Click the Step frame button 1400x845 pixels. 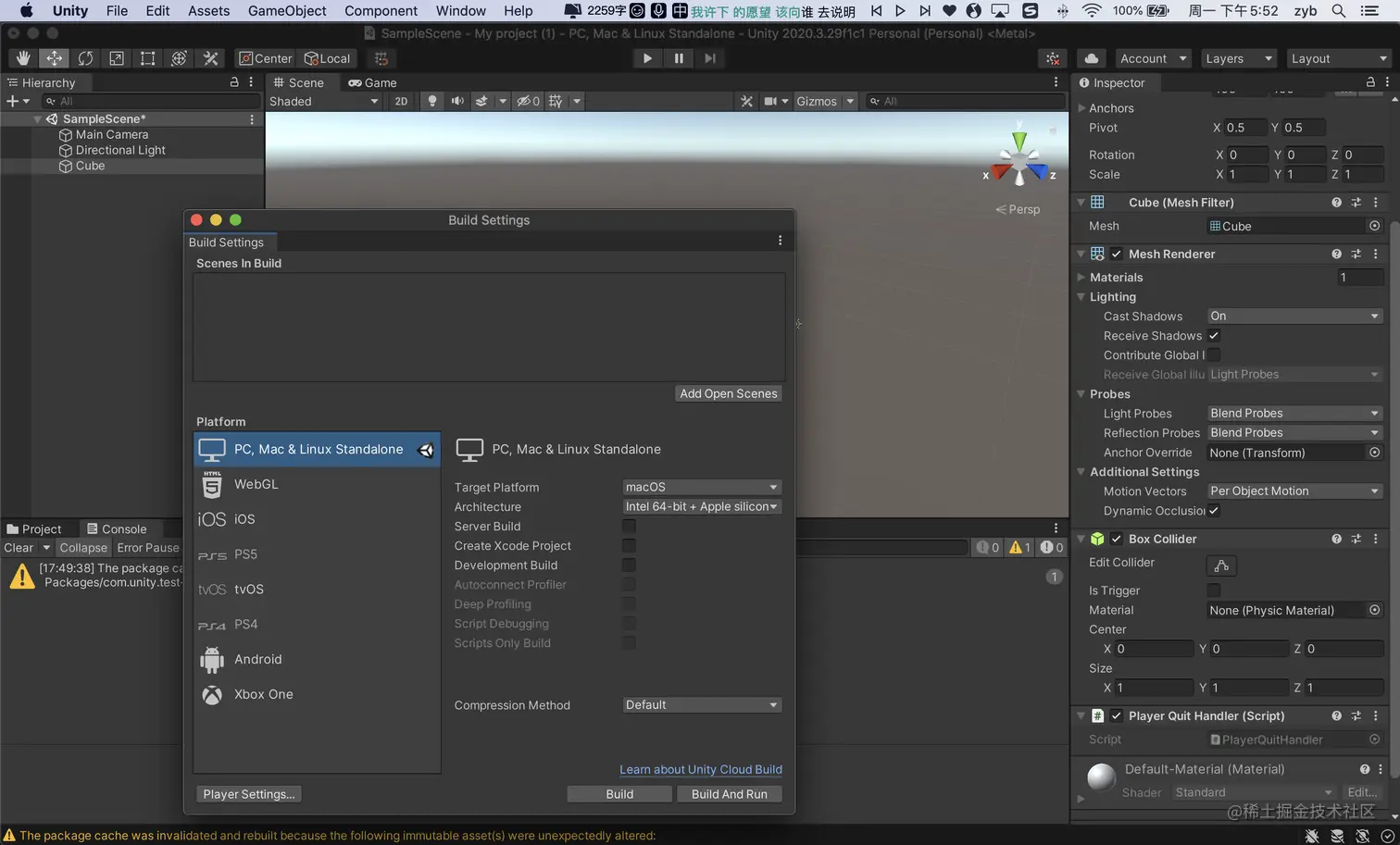[x=710, y=58]
